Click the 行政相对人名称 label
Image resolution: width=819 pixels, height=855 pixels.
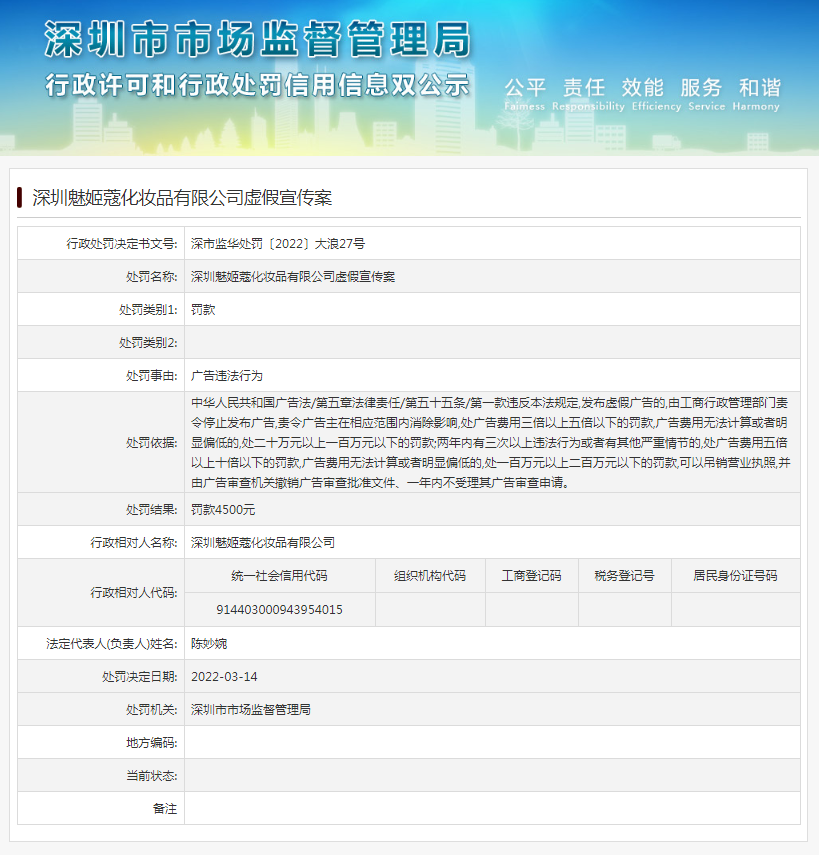[134, 543]
